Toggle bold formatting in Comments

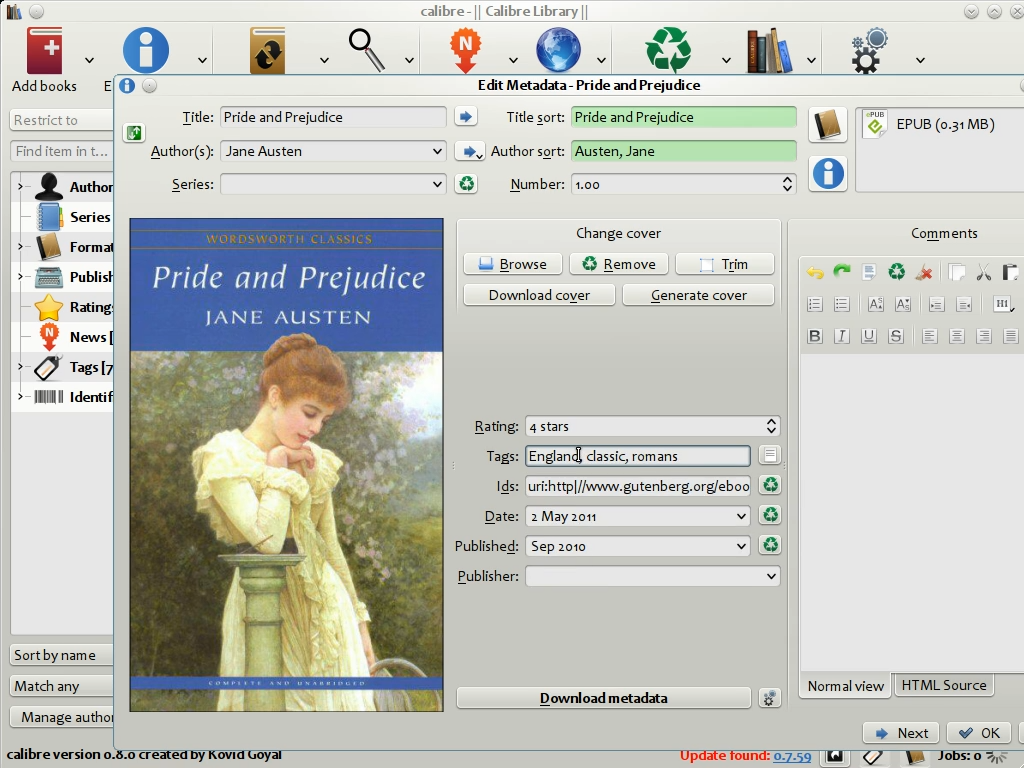pyautogui.click(x=815, y=336)
